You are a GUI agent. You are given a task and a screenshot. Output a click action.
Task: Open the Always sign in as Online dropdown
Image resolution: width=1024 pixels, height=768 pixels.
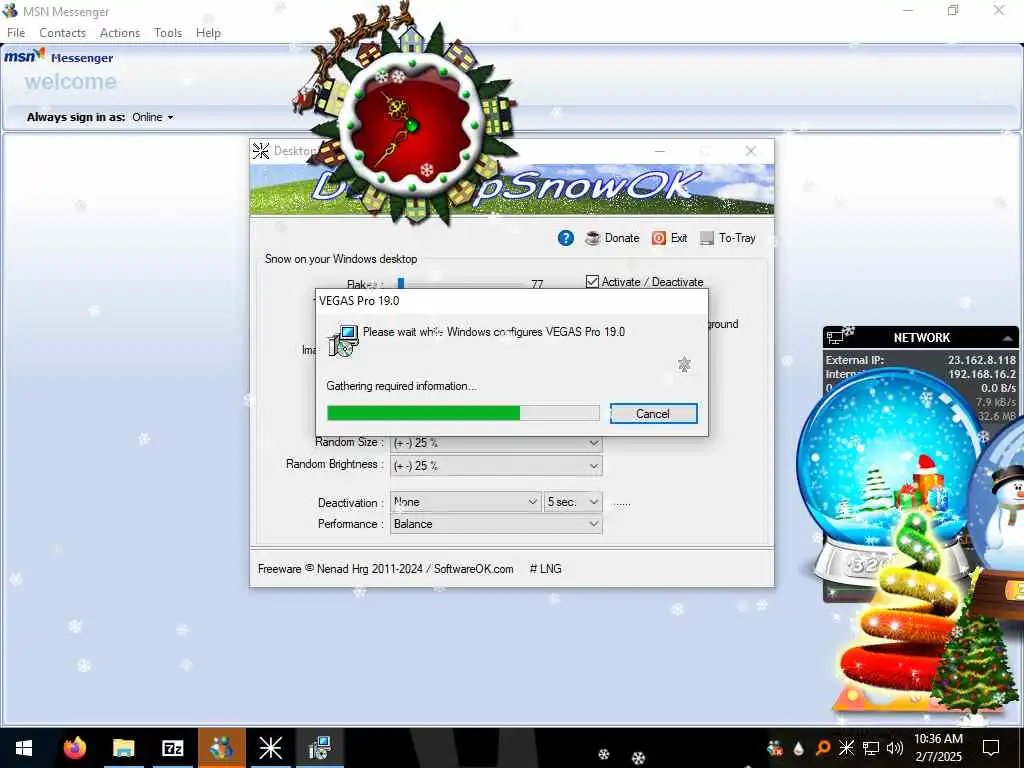click(x=153, y=118)
